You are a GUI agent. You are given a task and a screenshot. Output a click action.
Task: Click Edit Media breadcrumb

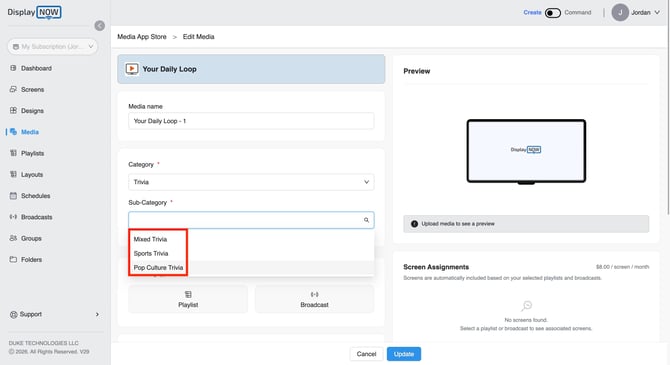tap(199, 37)
